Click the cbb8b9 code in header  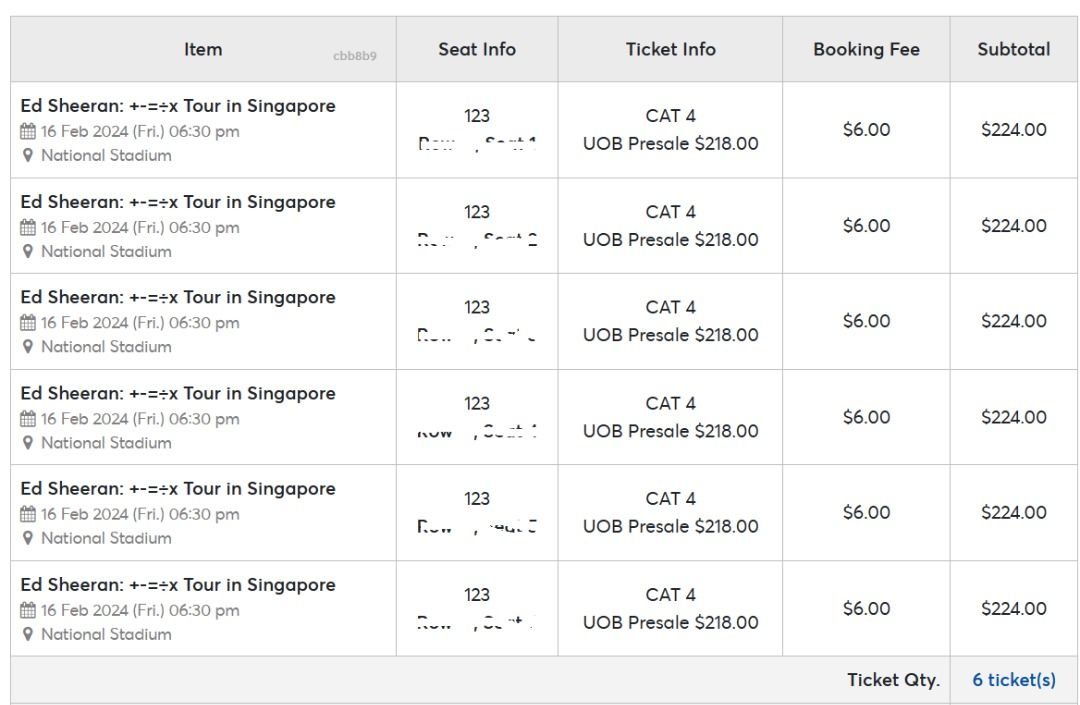pos(355,56)
